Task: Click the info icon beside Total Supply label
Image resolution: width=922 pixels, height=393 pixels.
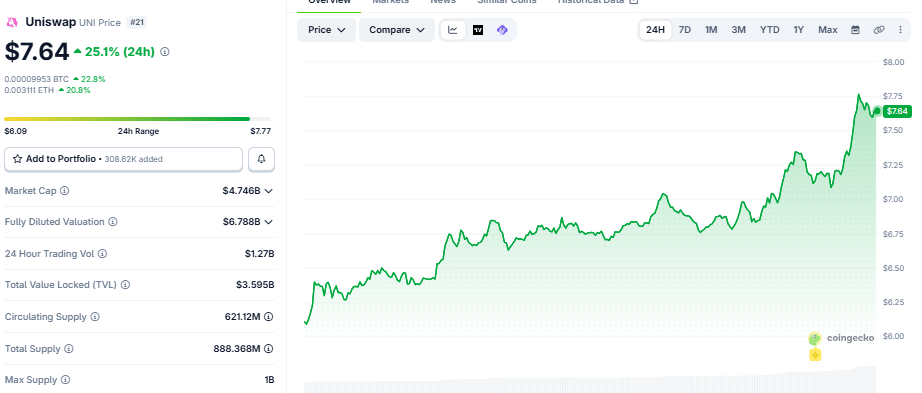Action: [x=69, y=348]
